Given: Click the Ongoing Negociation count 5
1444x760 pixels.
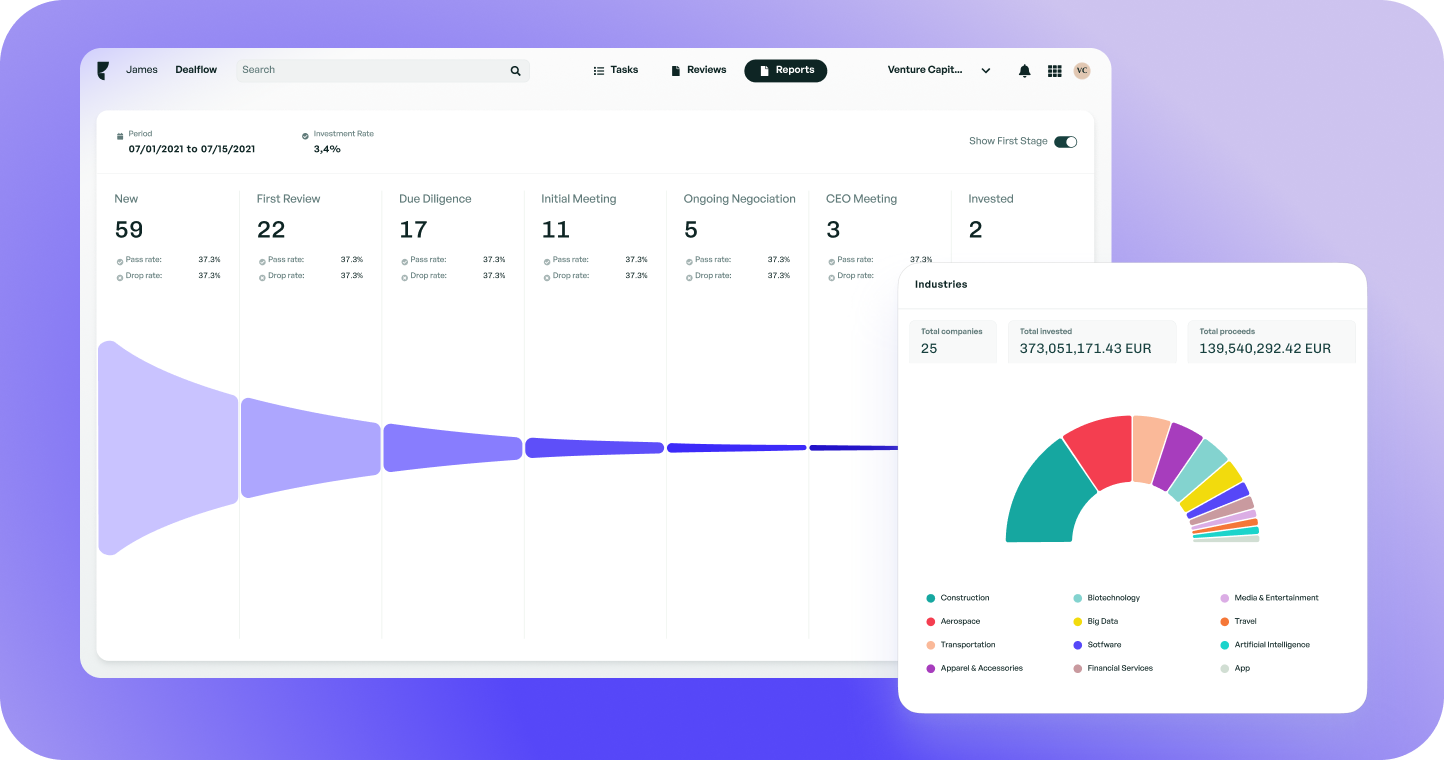Looking at the screenshot, I should pos(691,230).
